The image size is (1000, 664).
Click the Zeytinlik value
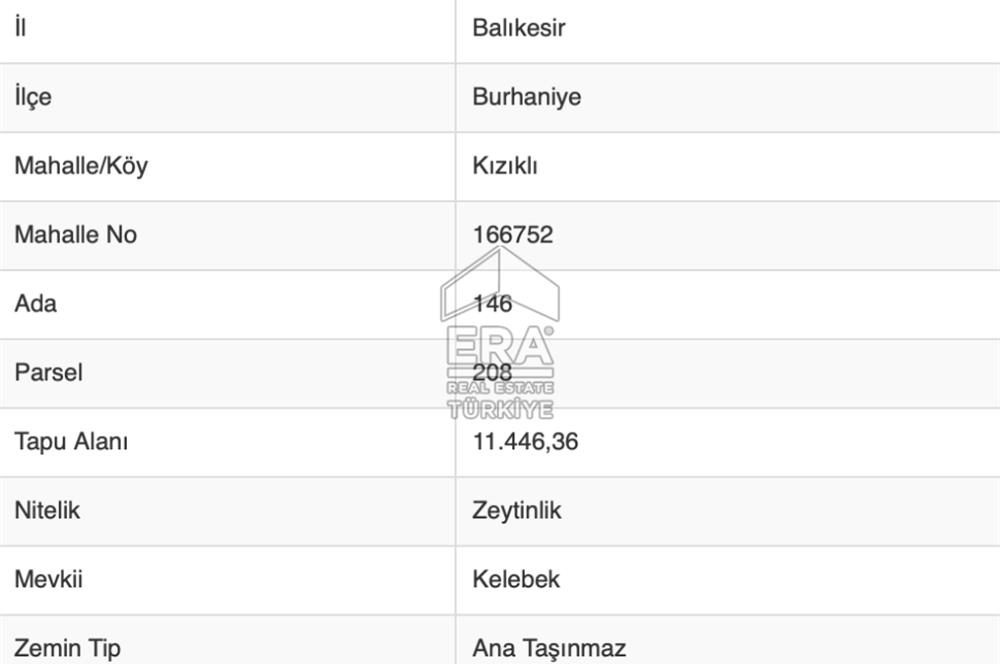point(516,511)
